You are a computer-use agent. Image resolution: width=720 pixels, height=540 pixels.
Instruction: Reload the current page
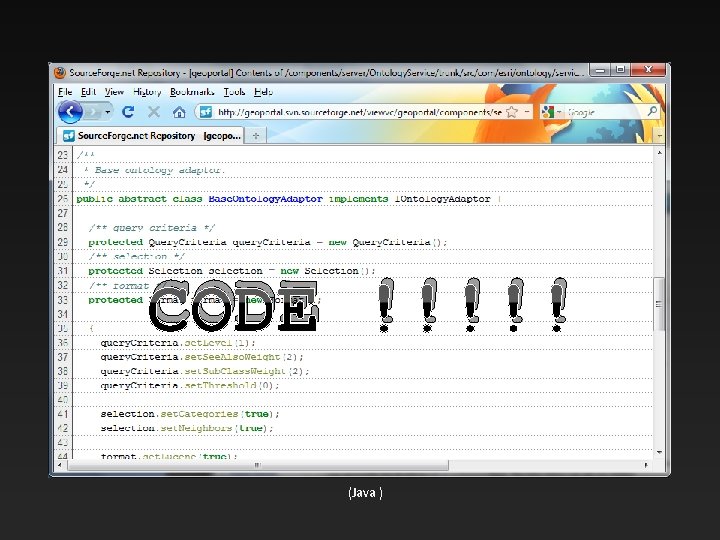point(128,112)
